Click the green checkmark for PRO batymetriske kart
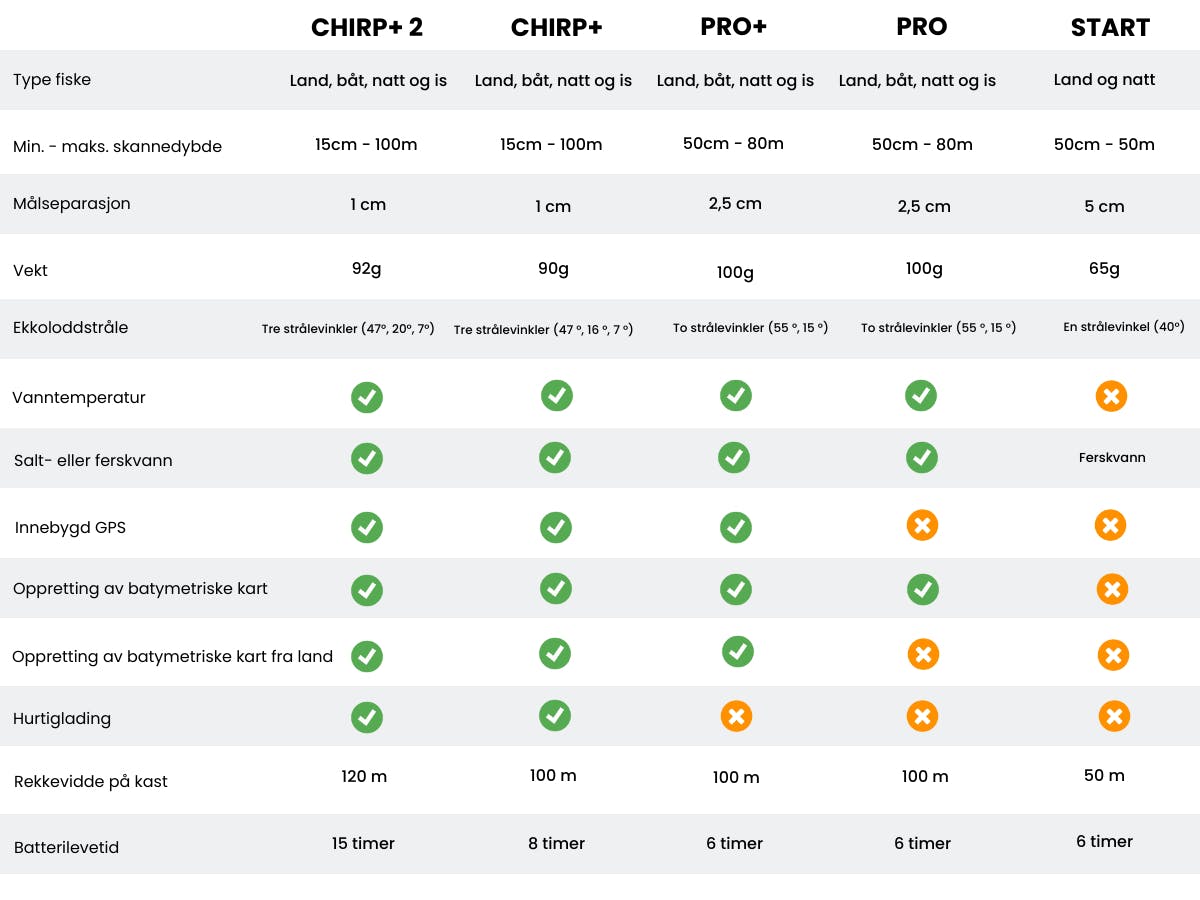The image size is (1200, 900). (923, 589)
